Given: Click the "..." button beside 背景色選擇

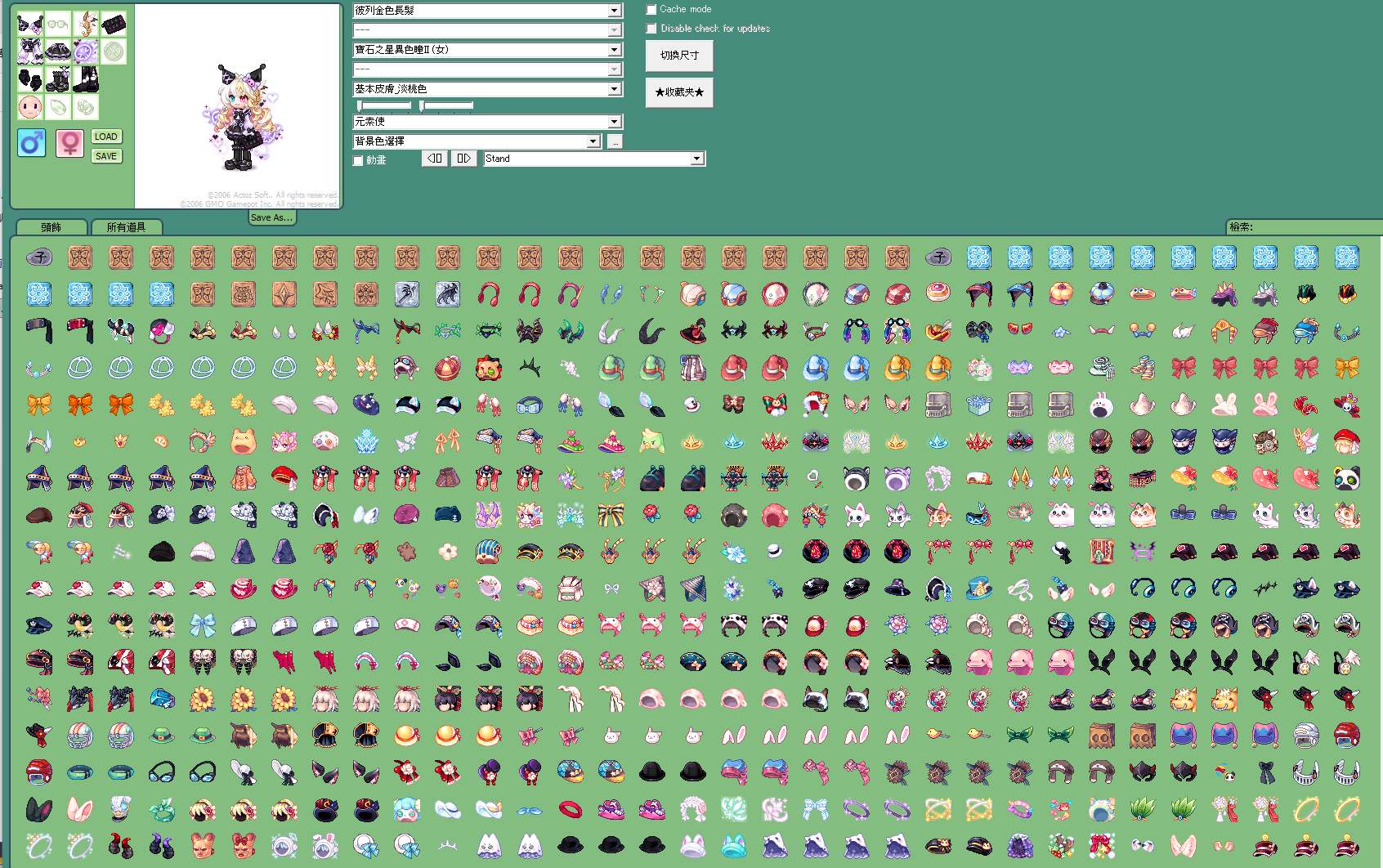Looking at the screenshot, I should pyautogui.click(x=615, y=141).
